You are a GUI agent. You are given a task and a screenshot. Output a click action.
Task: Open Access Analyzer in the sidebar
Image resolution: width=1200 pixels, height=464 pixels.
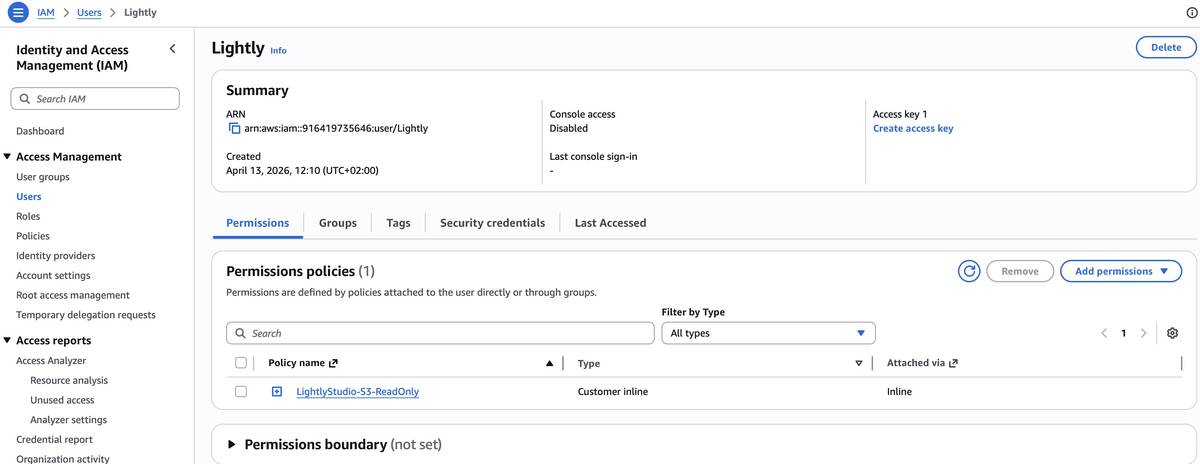click(x=51, y=361)
